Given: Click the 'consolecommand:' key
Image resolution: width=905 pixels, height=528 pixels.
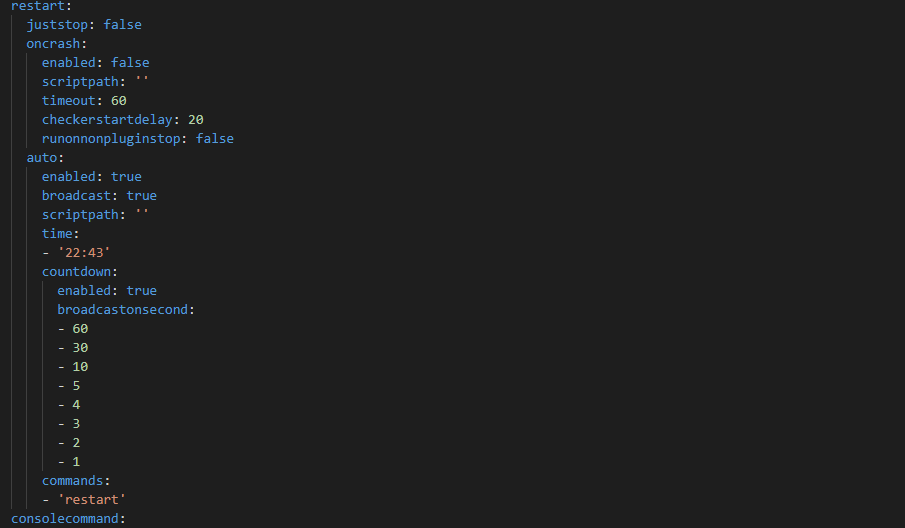Looking at the screenshot, I should [x=68, y=519].
